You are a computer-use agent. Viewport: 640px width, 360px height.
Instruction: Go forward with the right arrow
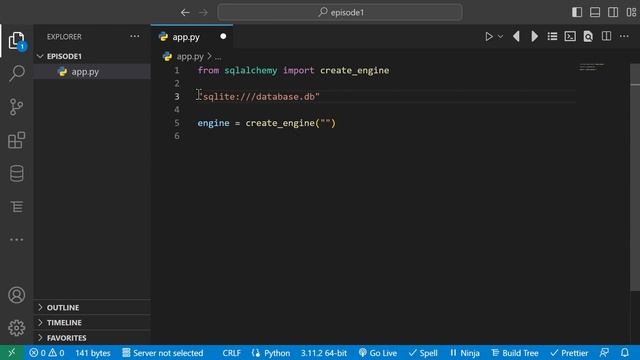point(203,13)
